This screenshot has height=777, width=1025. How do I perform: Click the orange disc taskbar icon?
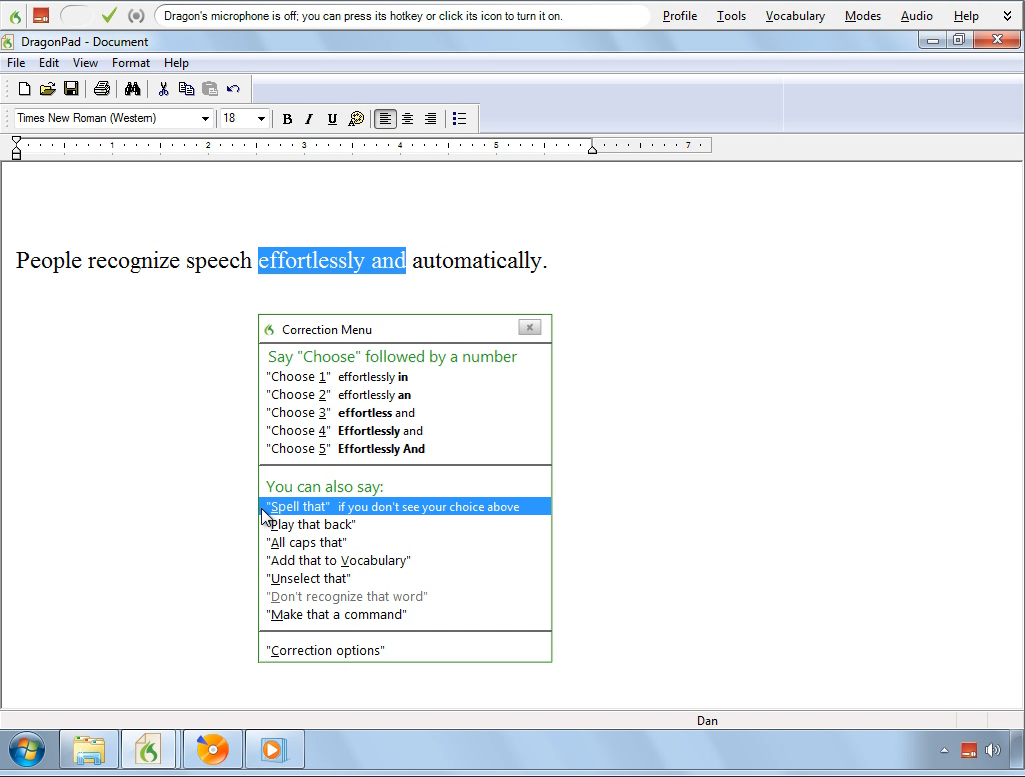point(212,750)
